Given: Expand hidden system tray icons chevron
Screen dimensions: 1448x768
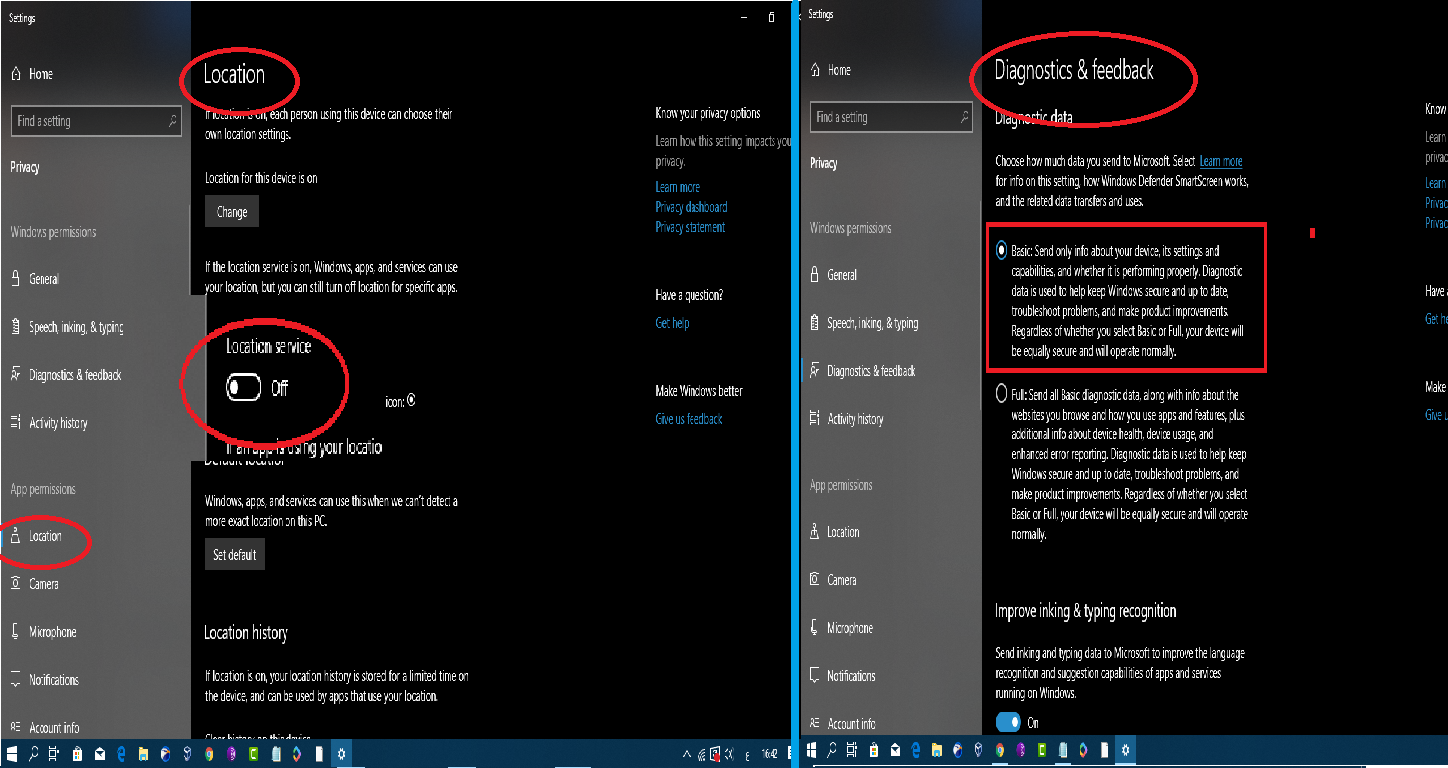Looking at the screenshot, I should coord(687,754).
